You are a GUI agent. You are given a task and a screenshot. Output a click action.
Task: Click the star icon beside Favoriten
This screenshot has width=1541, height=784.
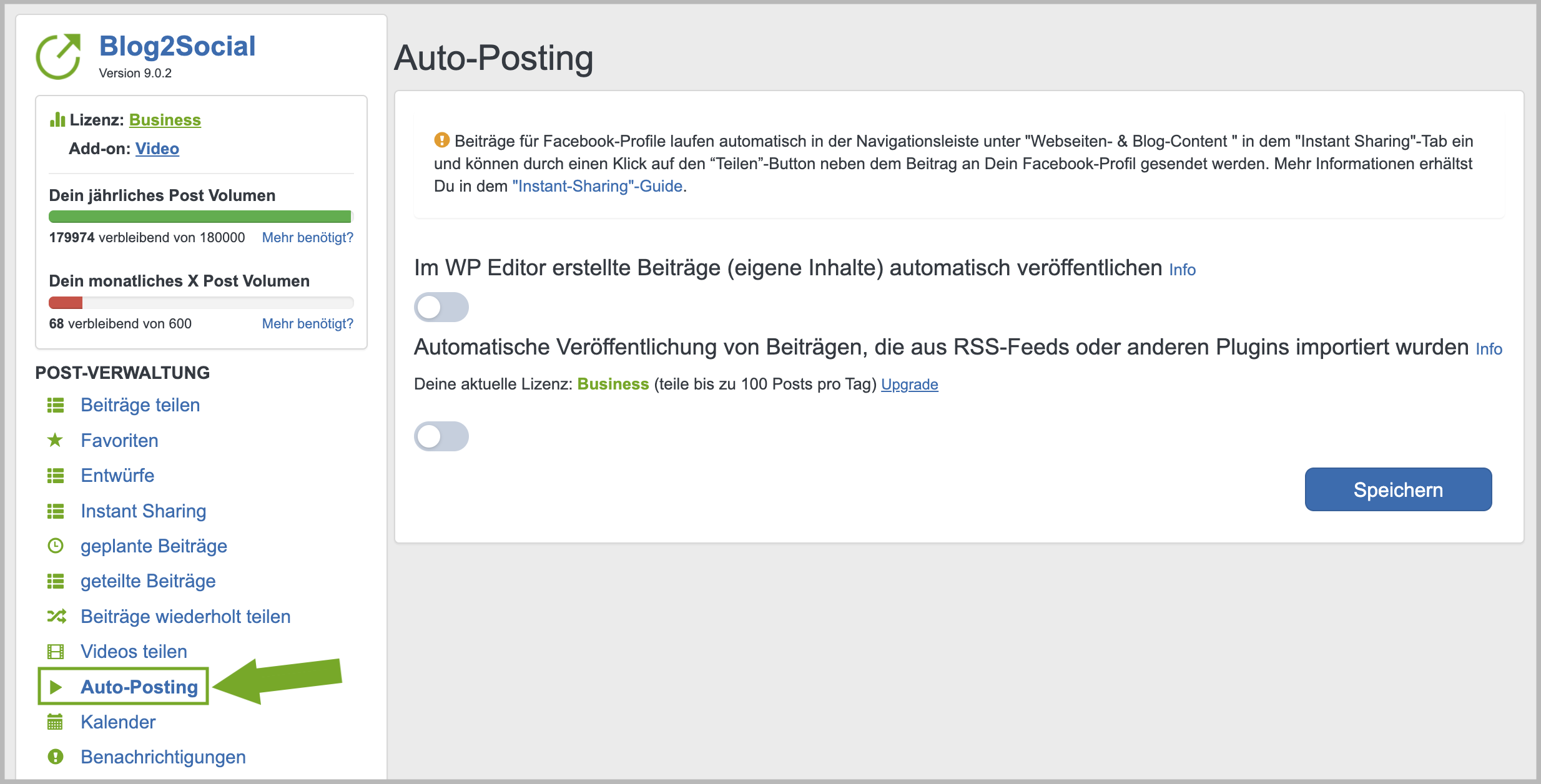pos(56,441)
